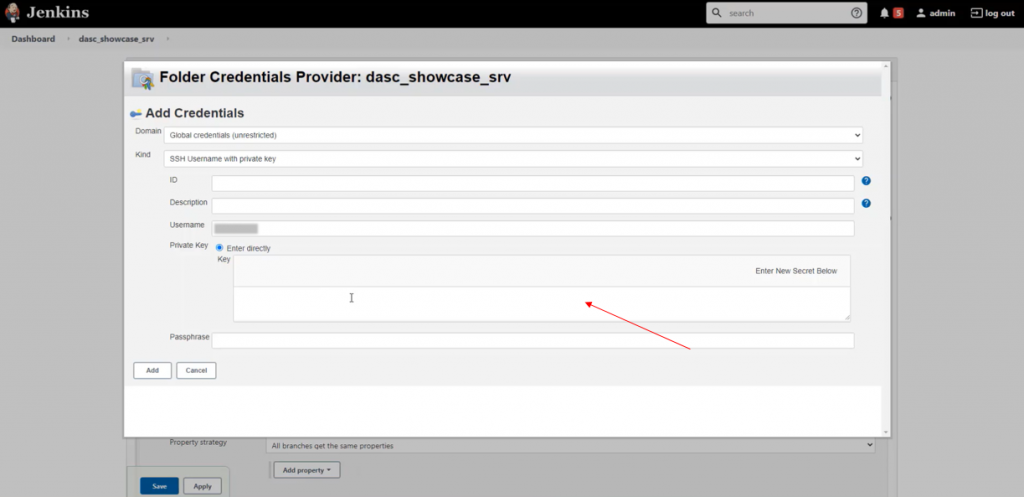
Task: Click the Jenkins title text
Action: [x=57, y=12]
